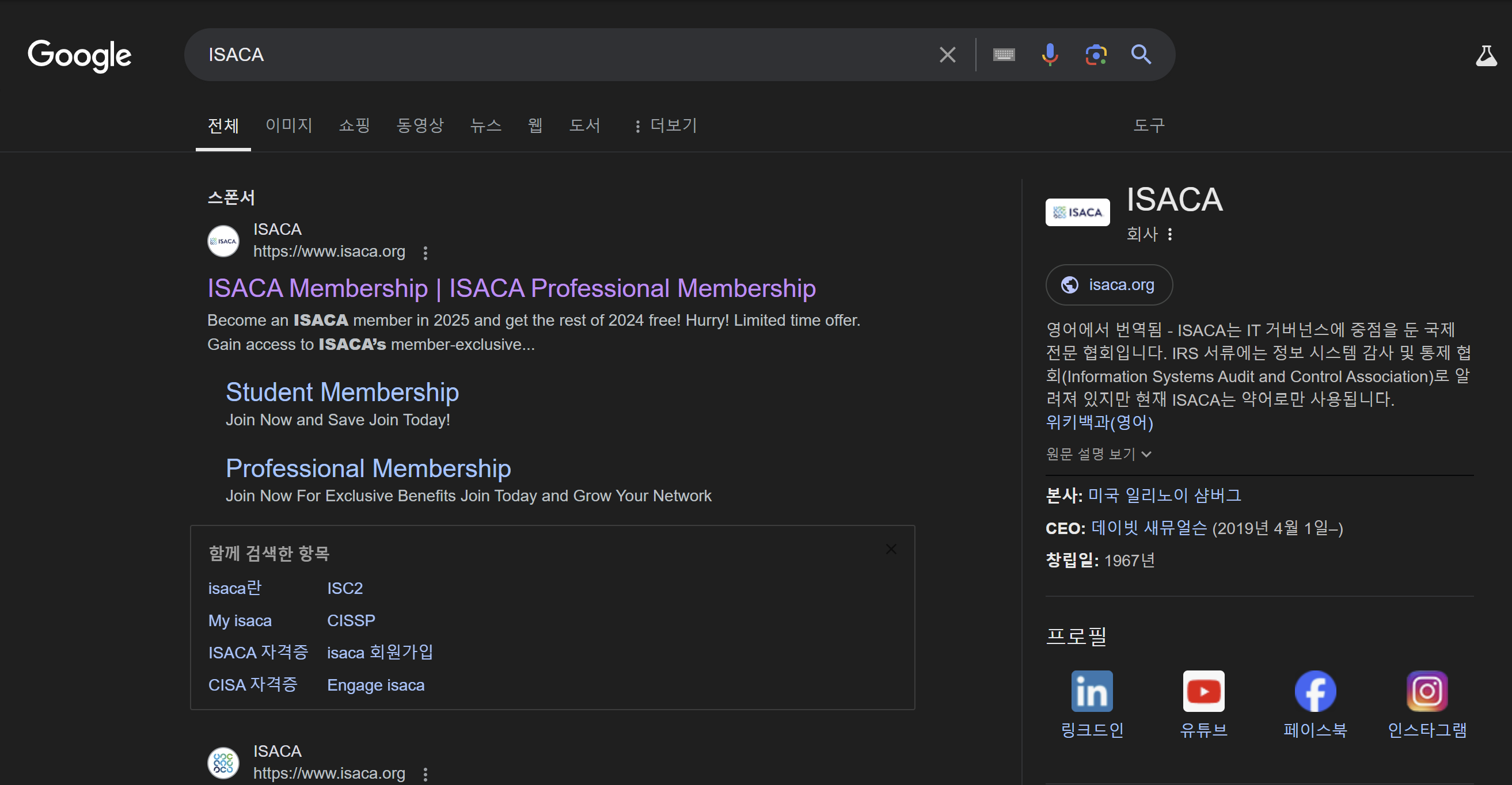This screenshot has width=1512, height=785.
Task: Open the 도구 search tools
Action: 1149,125
